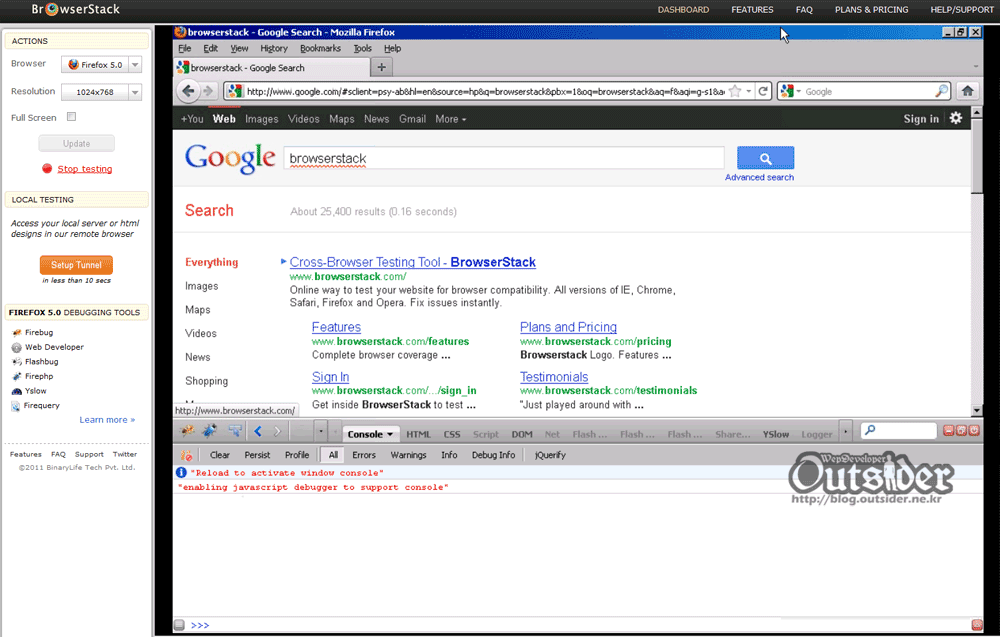Viewport: 1000px width, 637px height.
Task: Reload the page with the refresh icon
Action: click(x=763, y=91)
